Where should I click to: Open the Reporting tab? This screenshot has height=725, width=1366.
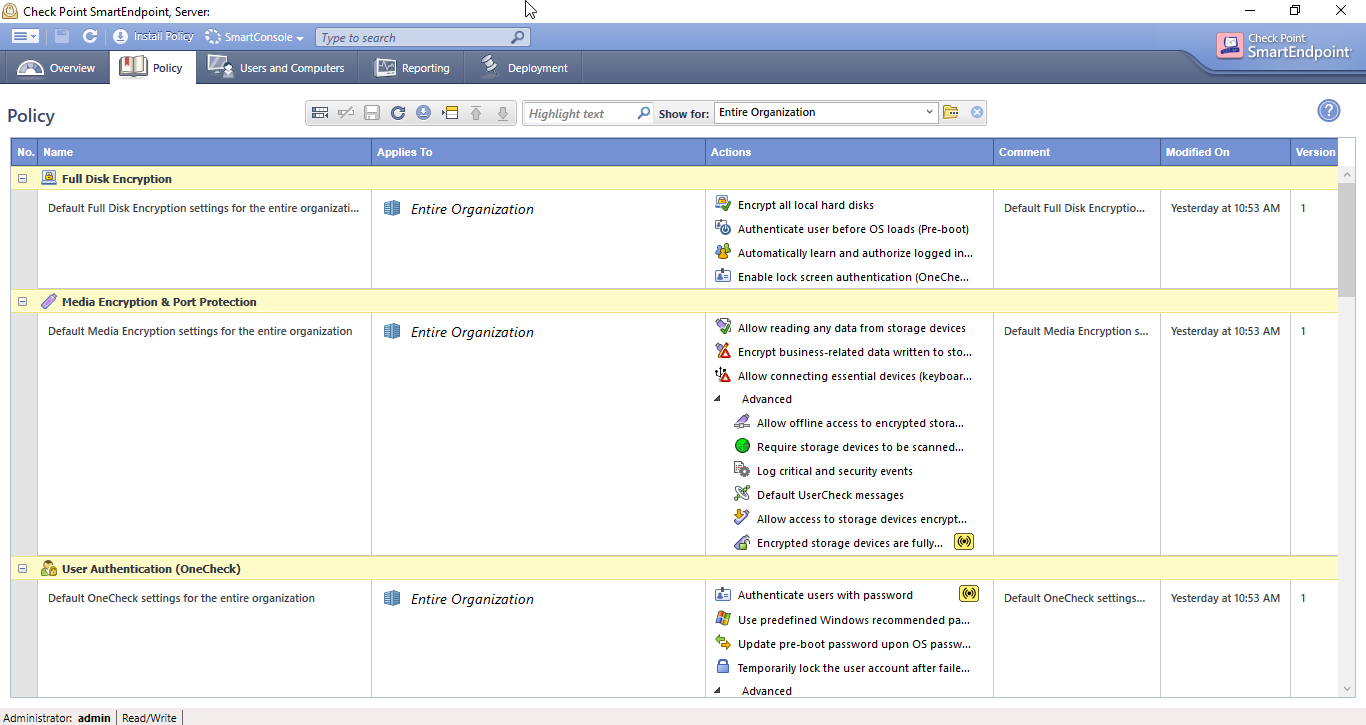(x=412, y=68)
